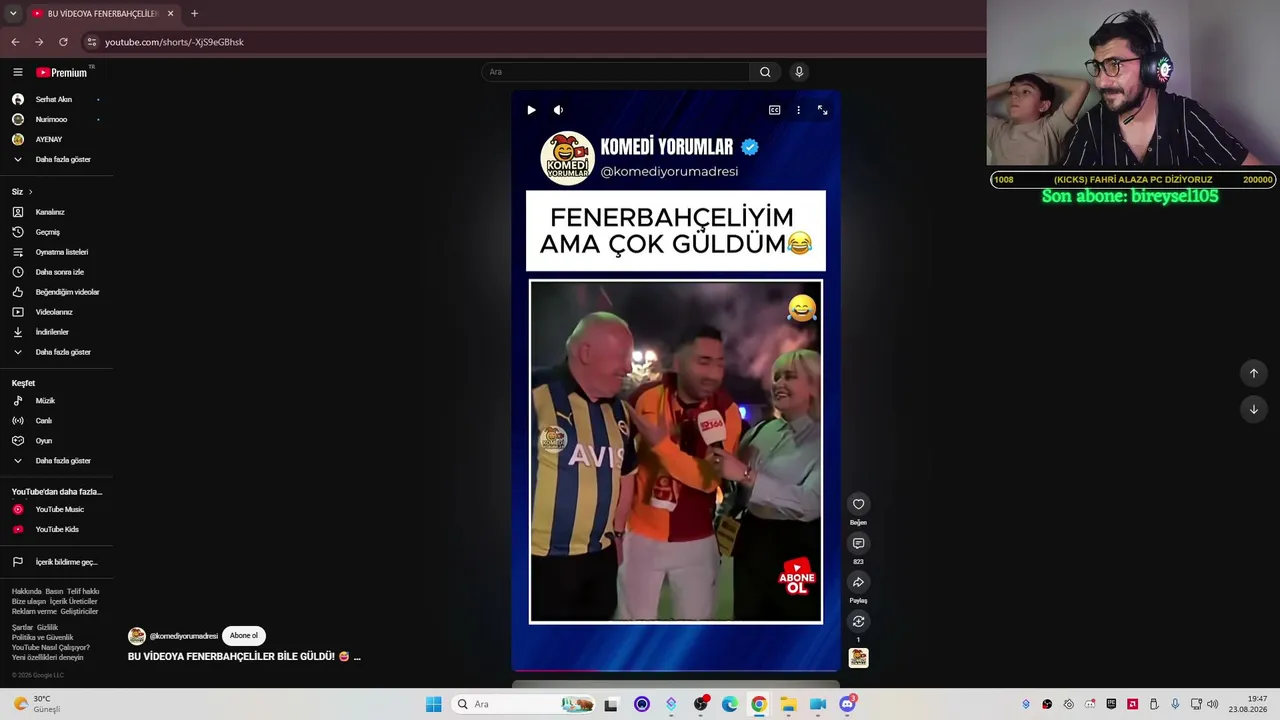Open File Explorer from the taskbar
Viewport: 1280px width, 720px height.
point(788,704)
